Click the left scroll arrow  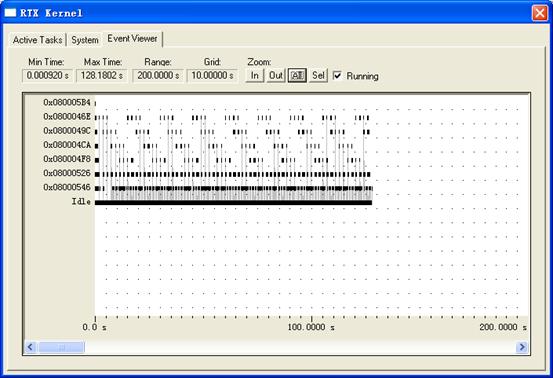point(30,347)
